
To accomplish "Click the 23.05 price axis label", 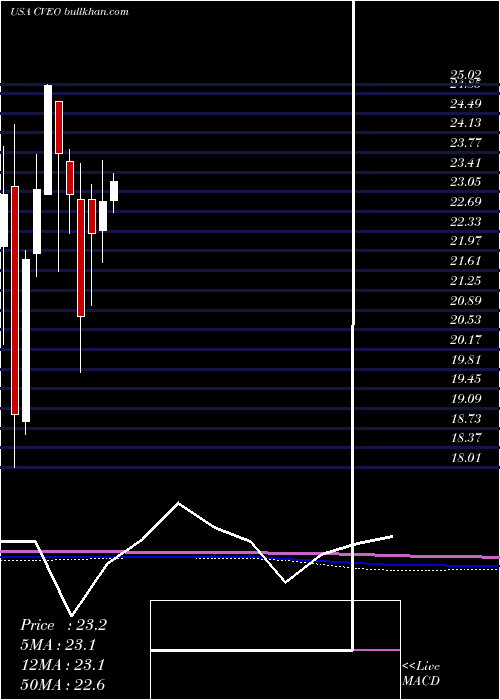I will click(466, 182).
